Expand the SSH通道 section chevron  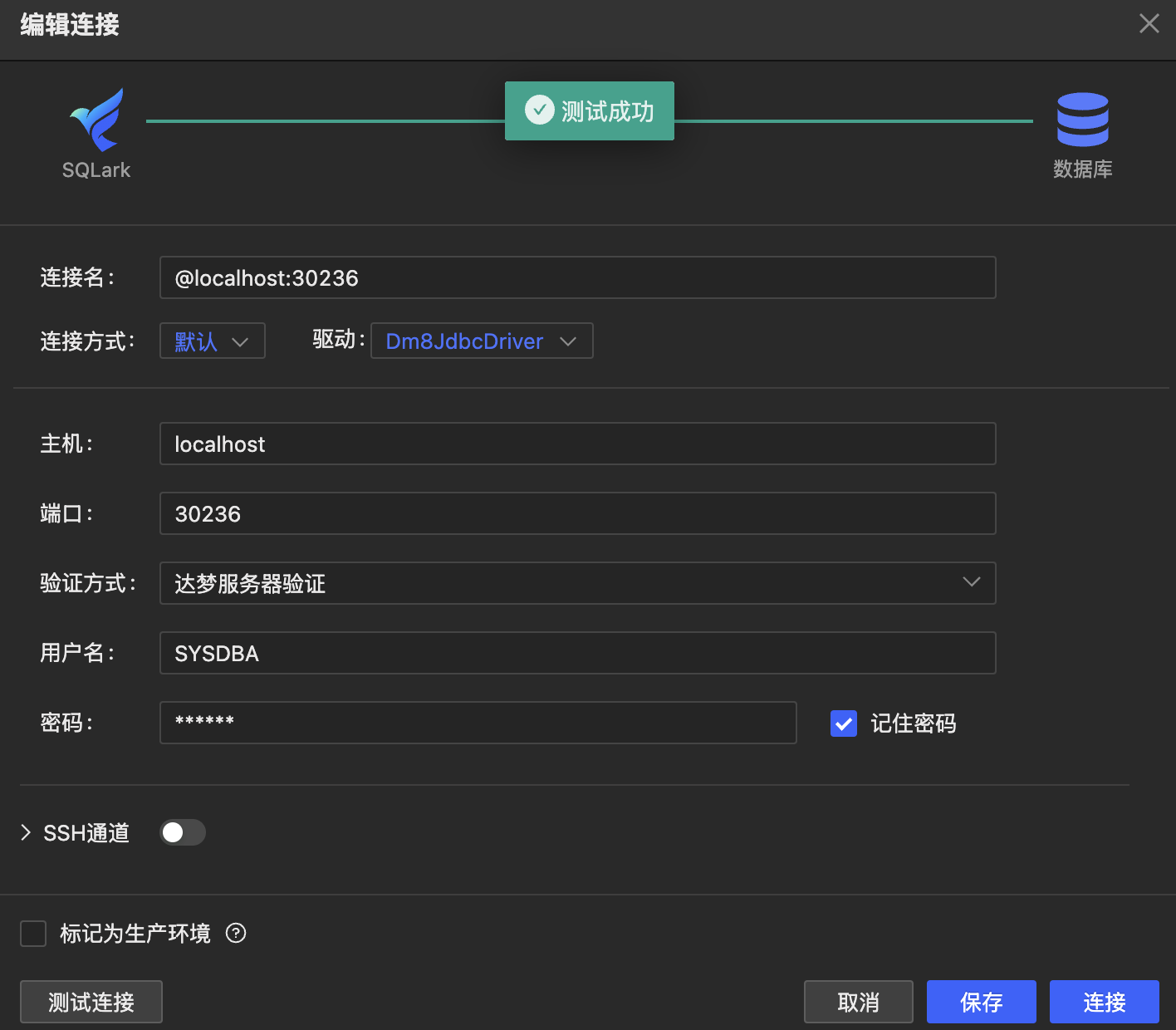[x=26, y=832]
